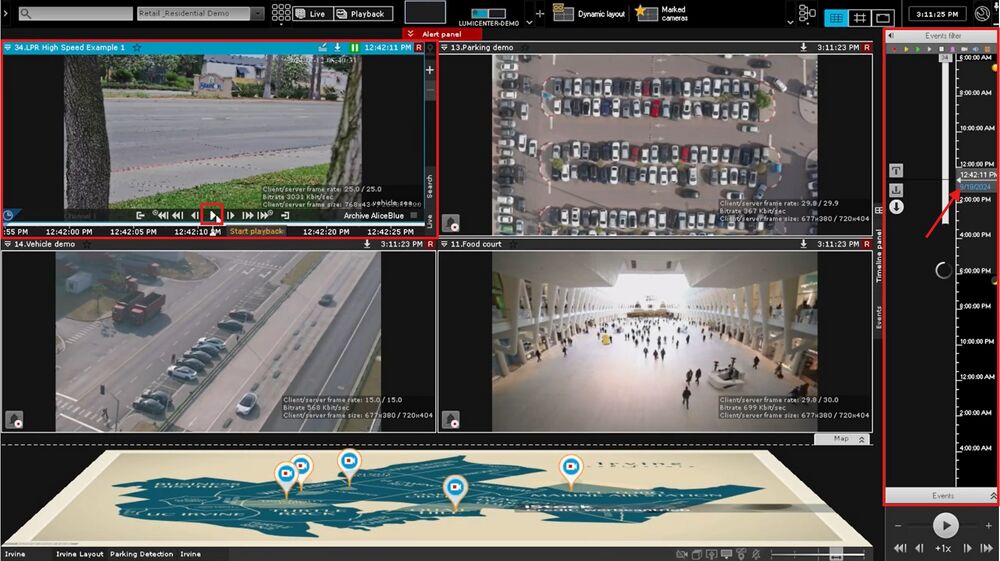Image resolution: width=1000 pixels, height=561 pixels.
Task: Collapse the Map panel
Action: 862,439
